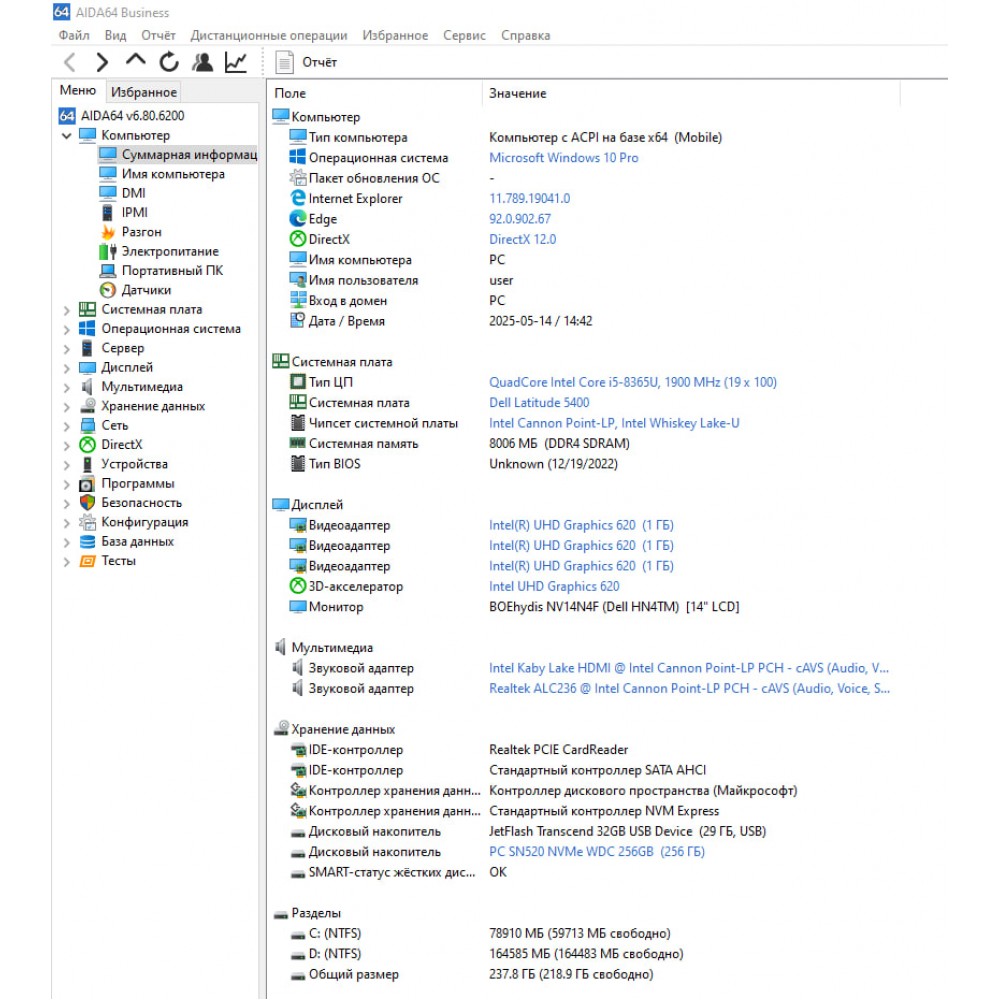Image resolution: width=1000 pixels, height=1000 pixels.
Task: Open the Microsoft Windows 10 Pro link
Action: coord(564,158)
